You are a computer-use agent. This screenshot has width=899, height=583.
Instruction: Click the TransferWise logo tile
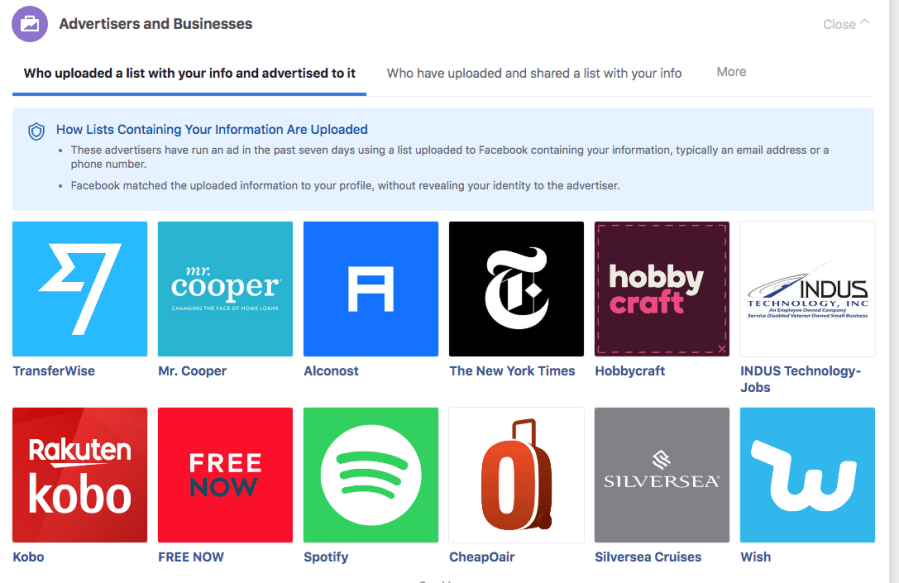80,289
